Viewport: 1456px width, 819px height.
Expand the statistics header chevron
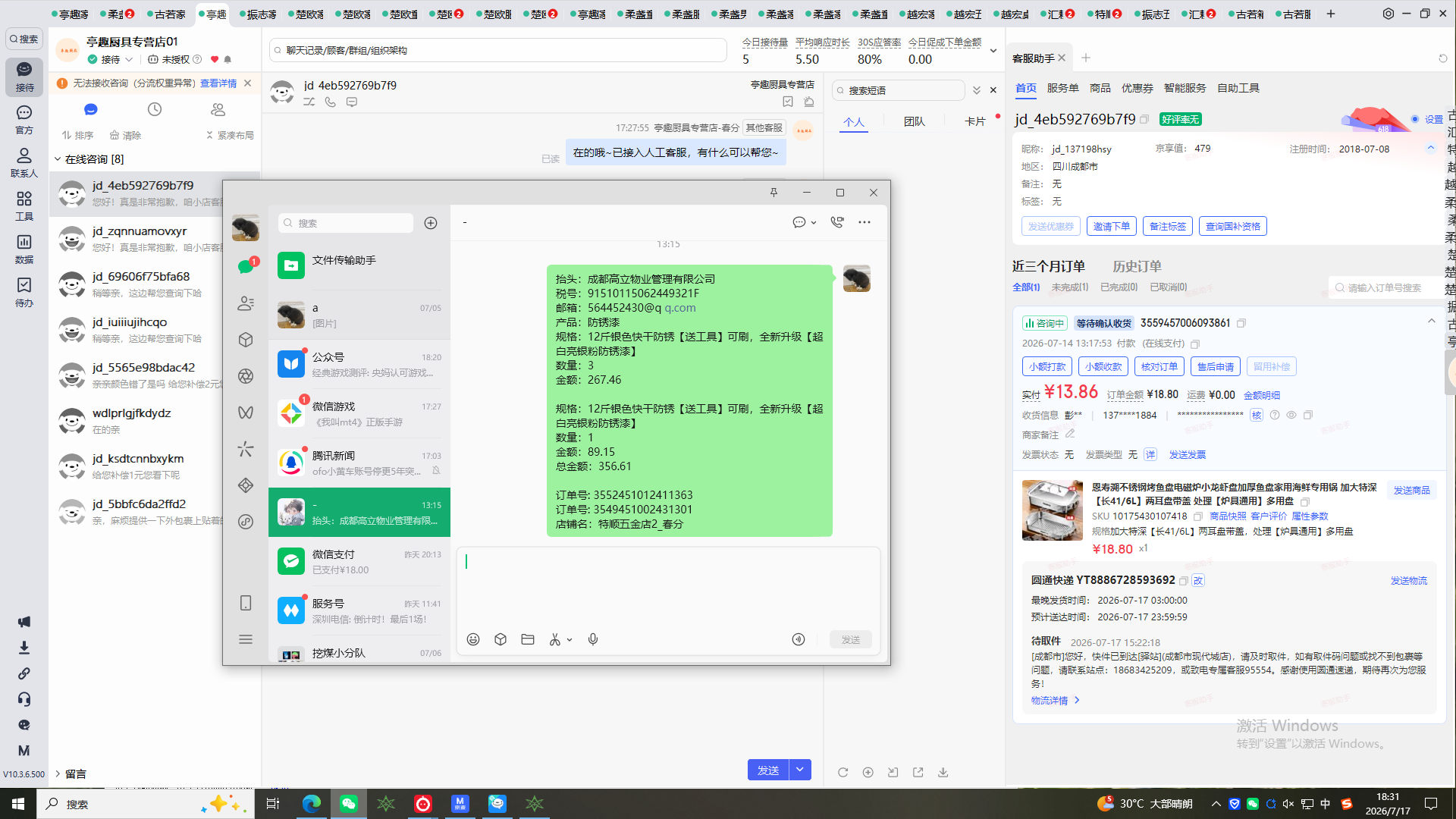(x=993, y=51)
